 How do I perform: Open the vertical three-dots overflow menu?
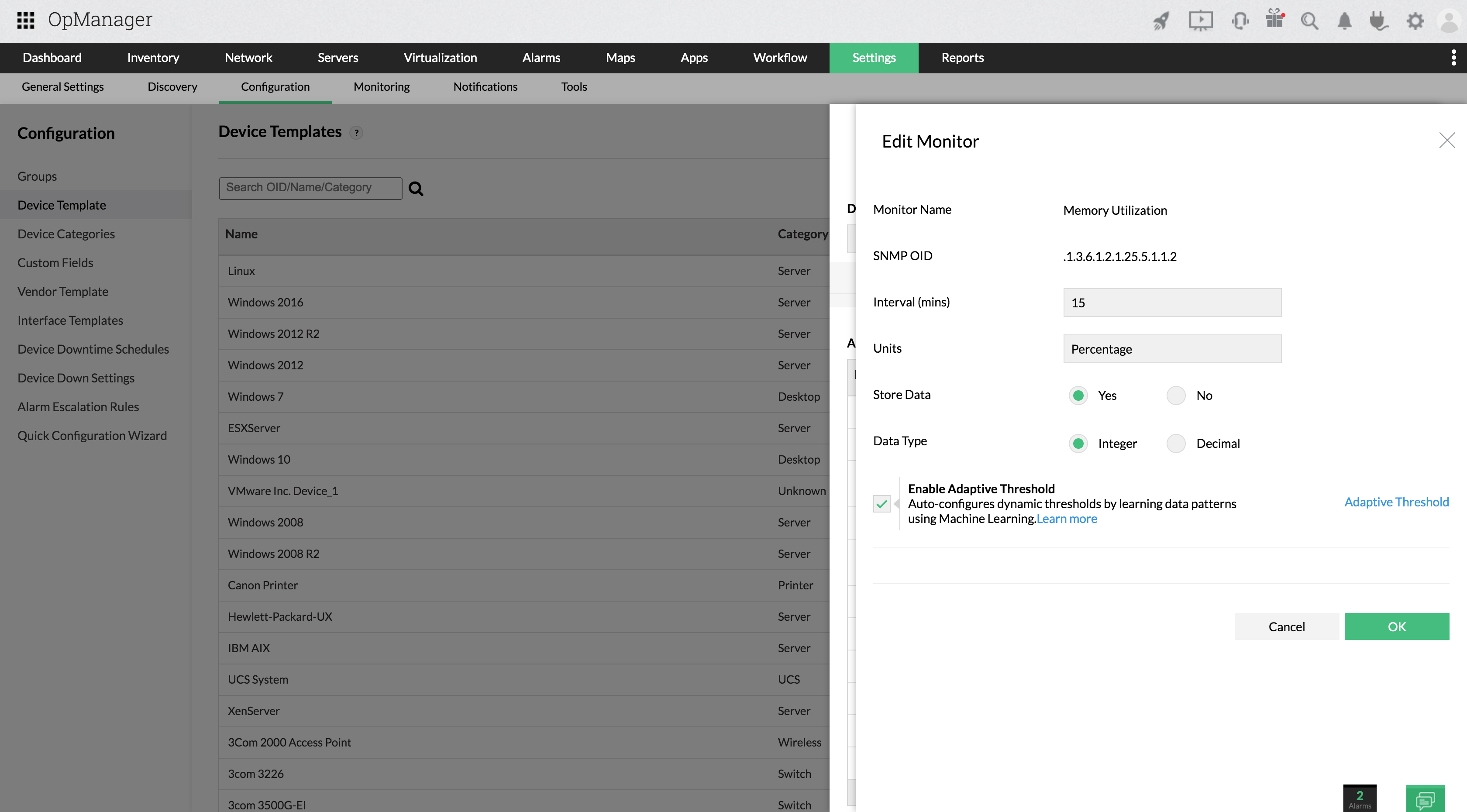click(1453, 58)
